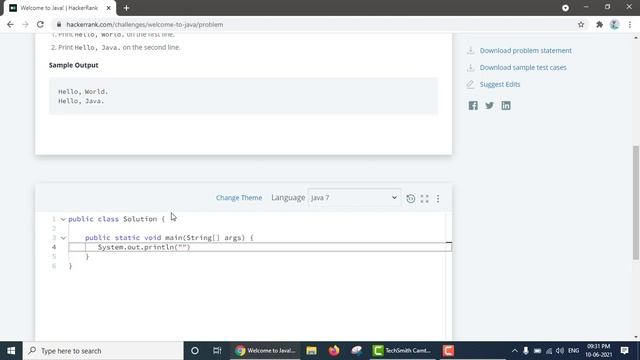The width and height of the screenshot is (640, 360).
Task: Click the microphone tray icon
Action: (526, 351)
